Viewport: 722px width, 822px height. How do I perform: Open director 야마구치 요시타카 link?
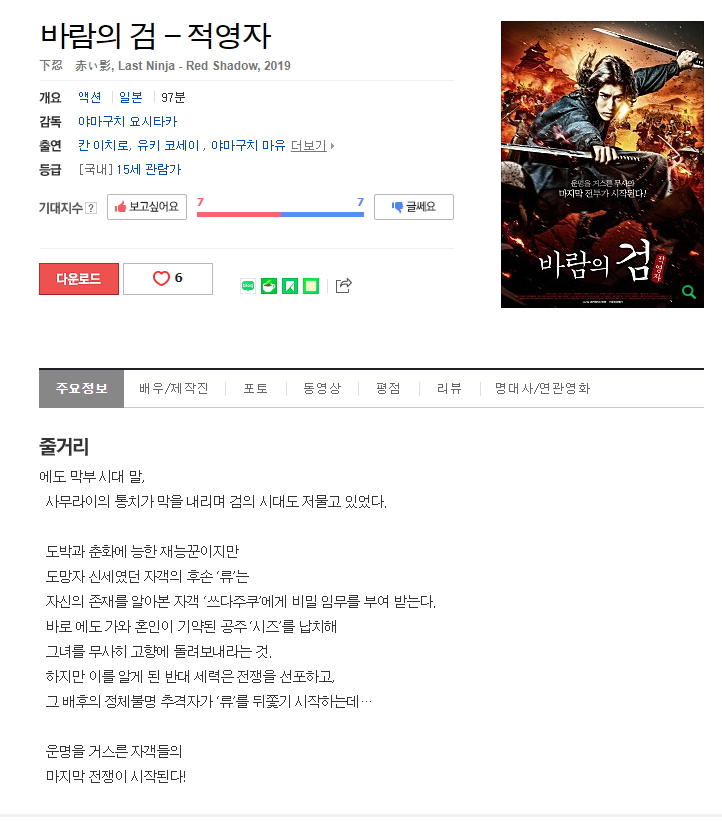[x=127, y=122]
